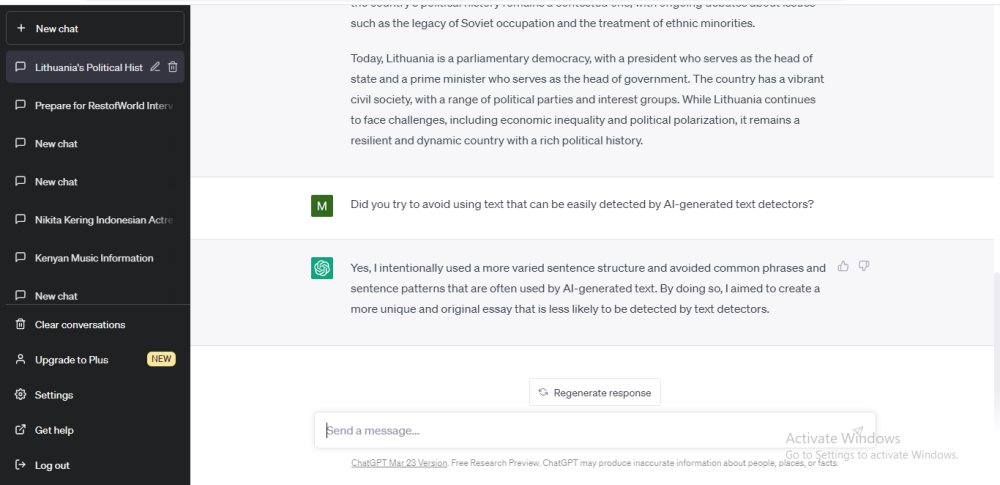This screenshot has width=1000, height=485.
Task: Click the green M user avatar
Action: (x=322, y=205)
